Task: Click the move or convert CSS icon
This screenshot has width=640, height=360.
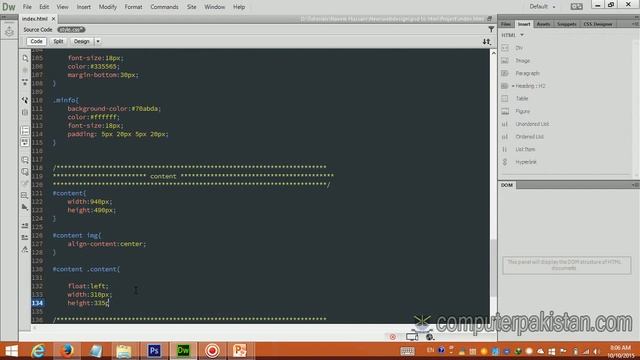Action: pos(25,207)
